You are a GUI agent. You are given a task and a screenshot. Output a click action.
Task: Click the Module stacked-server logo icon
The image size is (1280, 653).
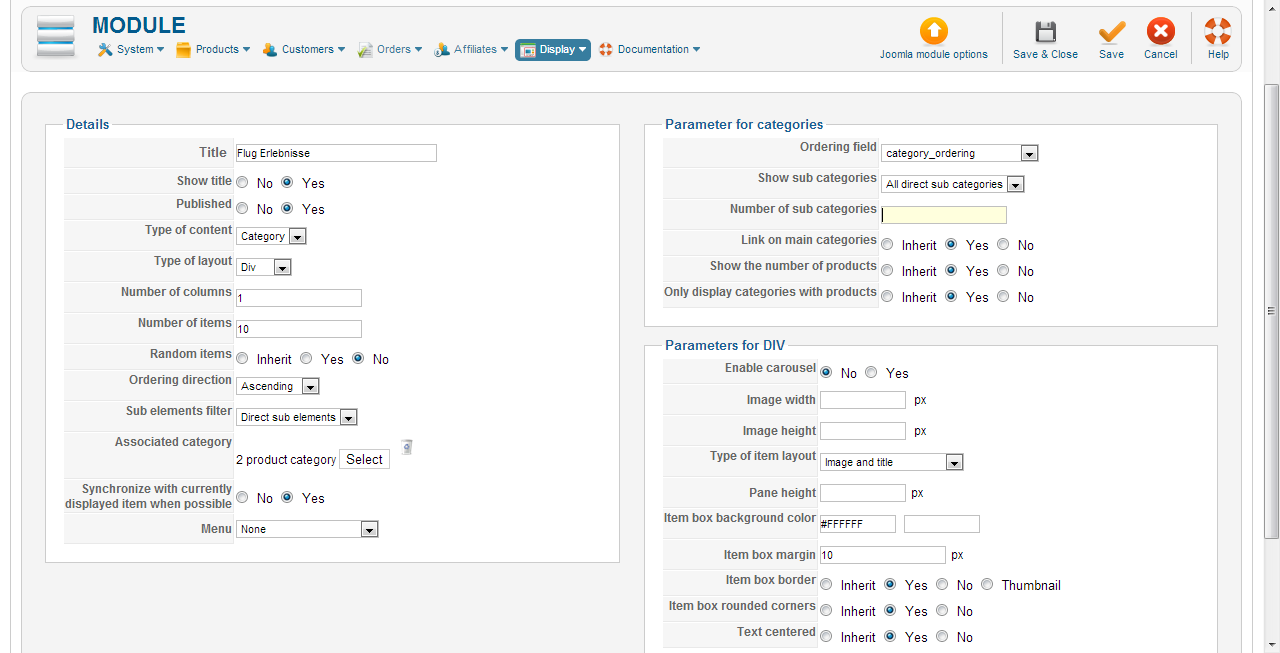pos(56,39)
